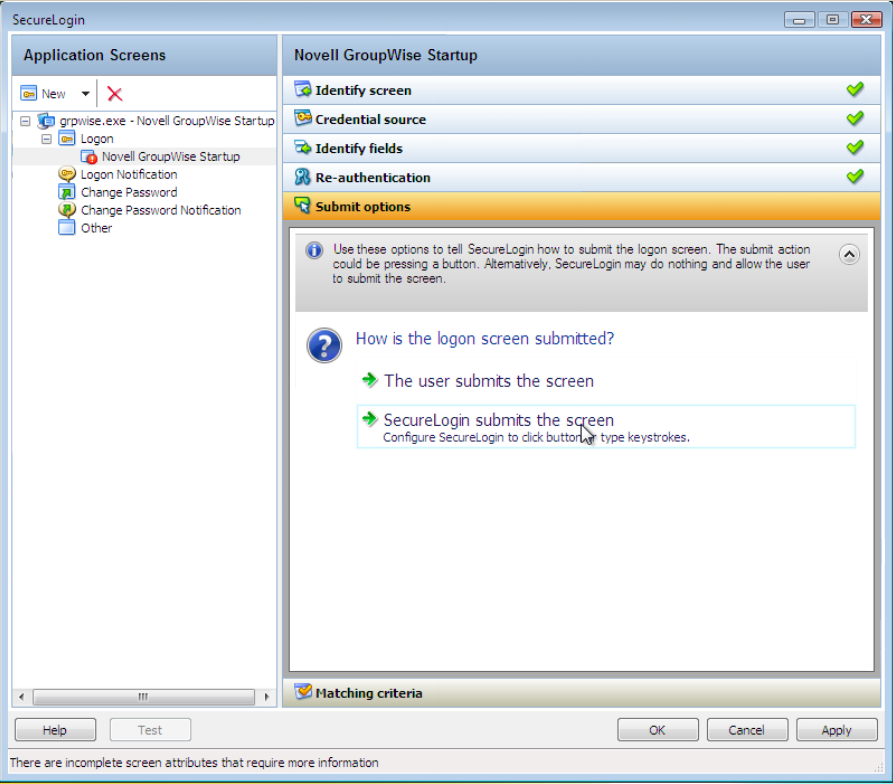Image resolution: width=893 pixels, height=784 pixels.
Task: Click the Identify screen icon
Action: [302, 89]
